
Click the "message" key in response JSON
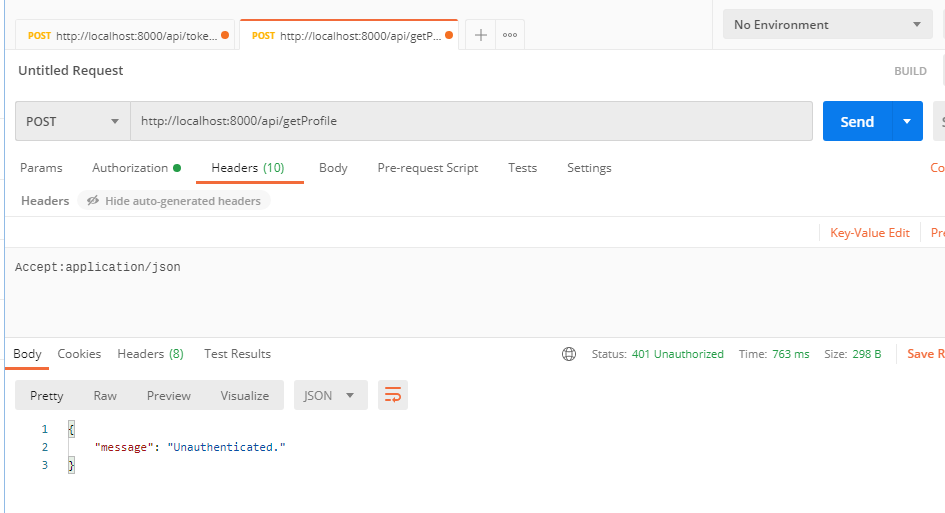(x=124, y=447)
